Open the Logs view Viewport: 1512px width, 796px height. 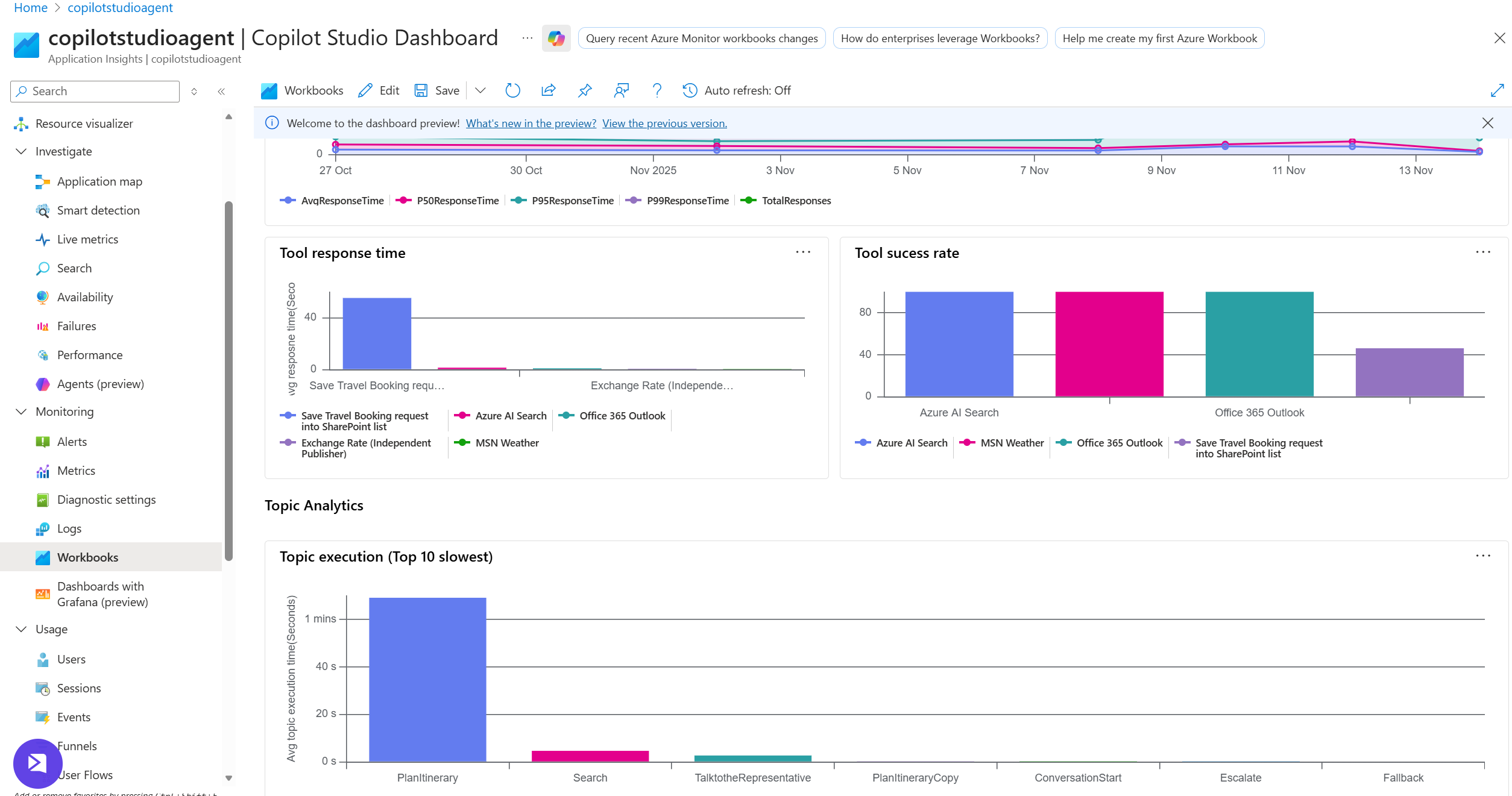(69, 528)
